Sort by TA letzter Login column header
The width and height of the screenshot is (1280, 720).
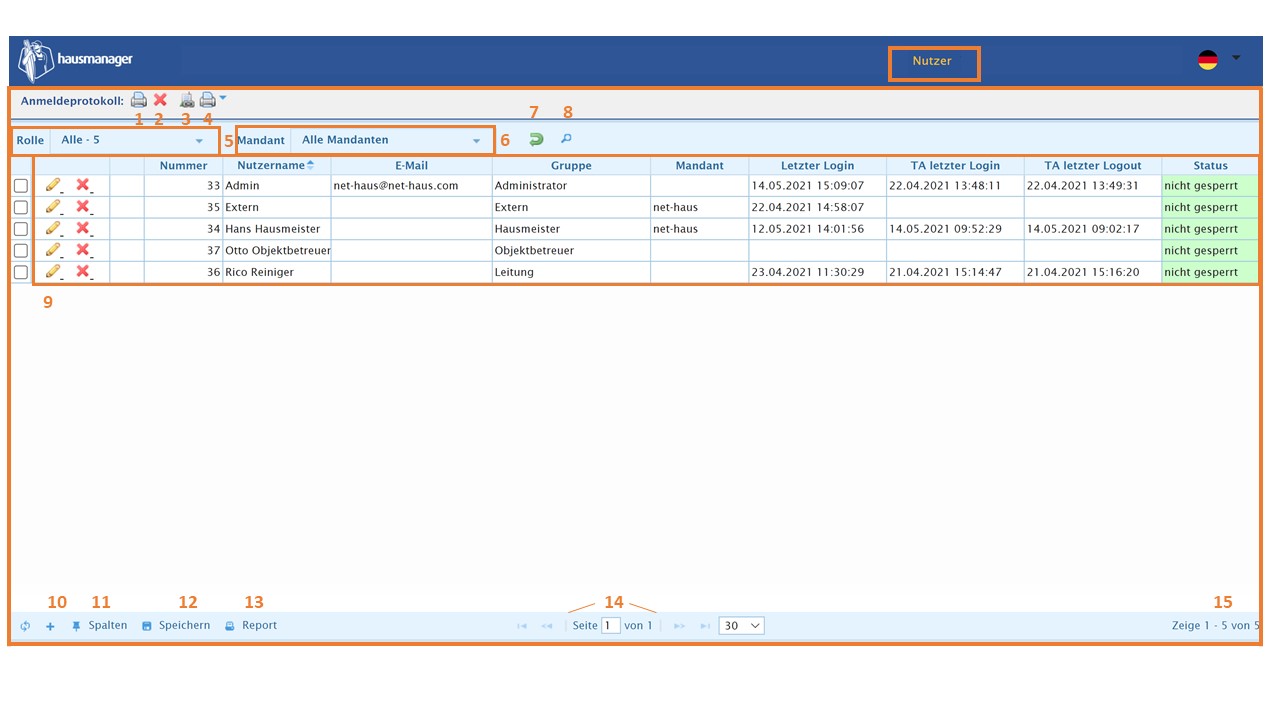[955, 166]
